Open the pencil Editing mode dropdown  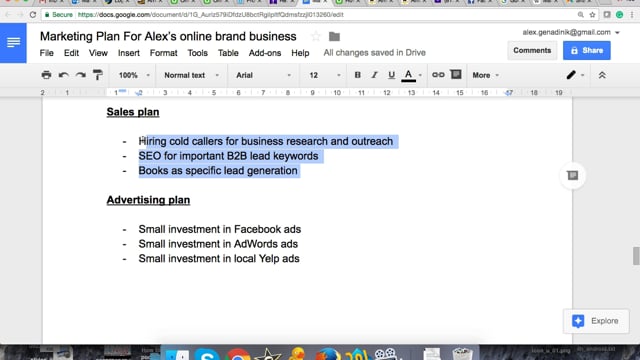pos(576,75)
